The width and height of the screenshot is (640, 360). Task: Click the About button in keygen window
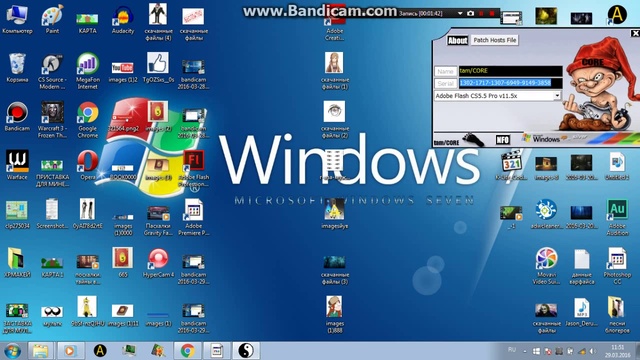pyautogui.click(x=458, y=40)
